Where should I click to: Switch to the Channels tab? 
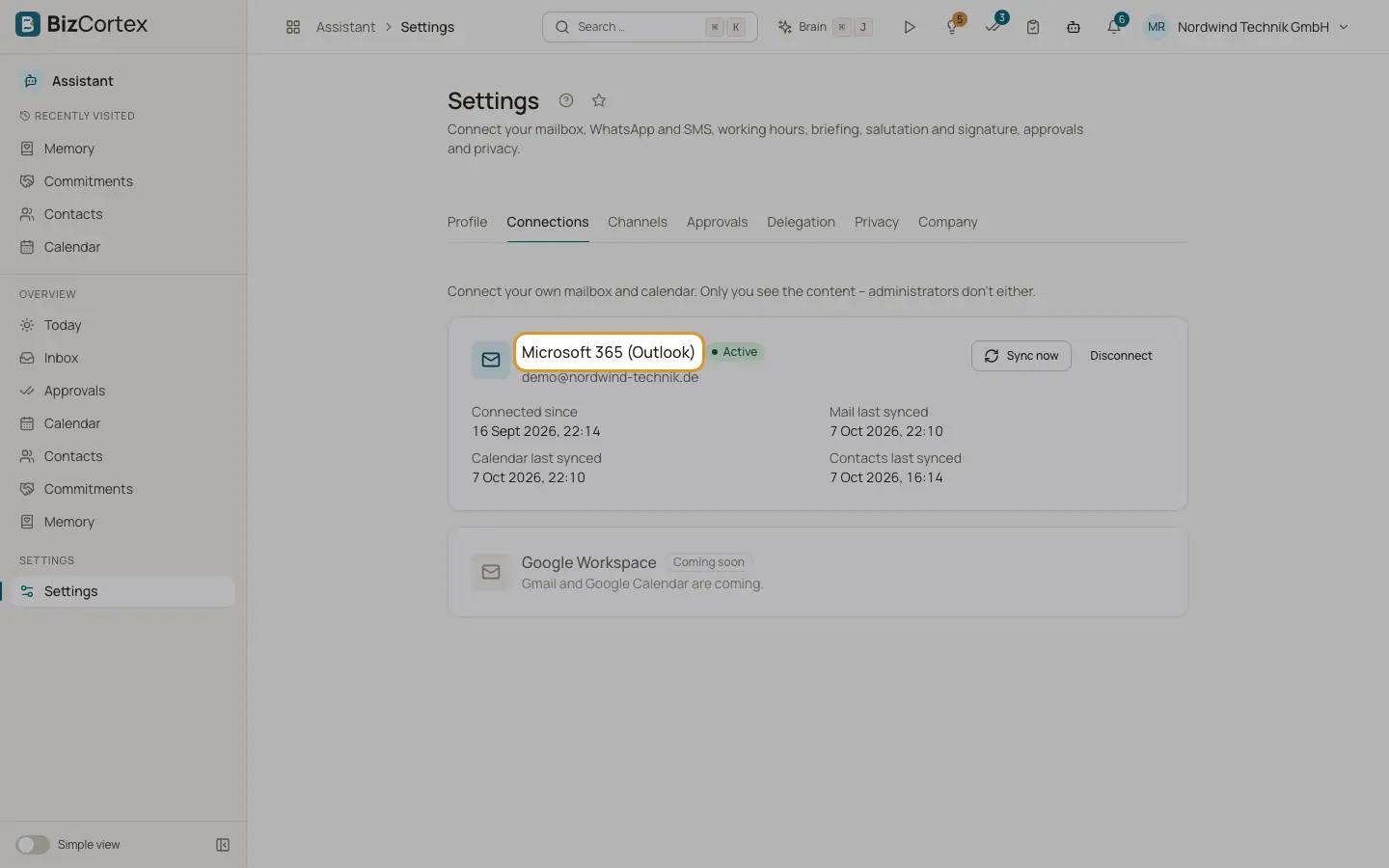(638, 222)
